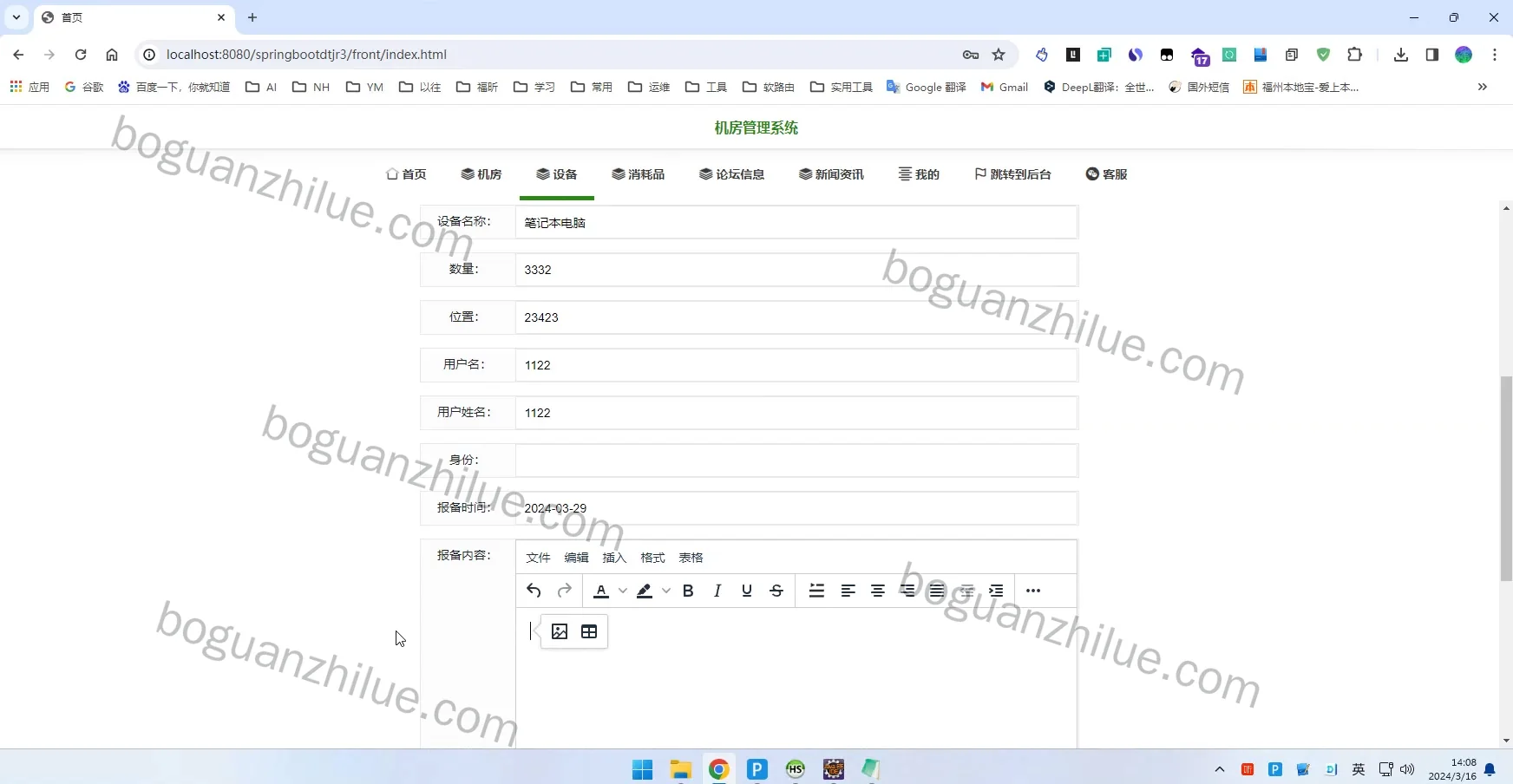Apply the highlight background color button
The image size is (1513, 784).
click(645, 591)
